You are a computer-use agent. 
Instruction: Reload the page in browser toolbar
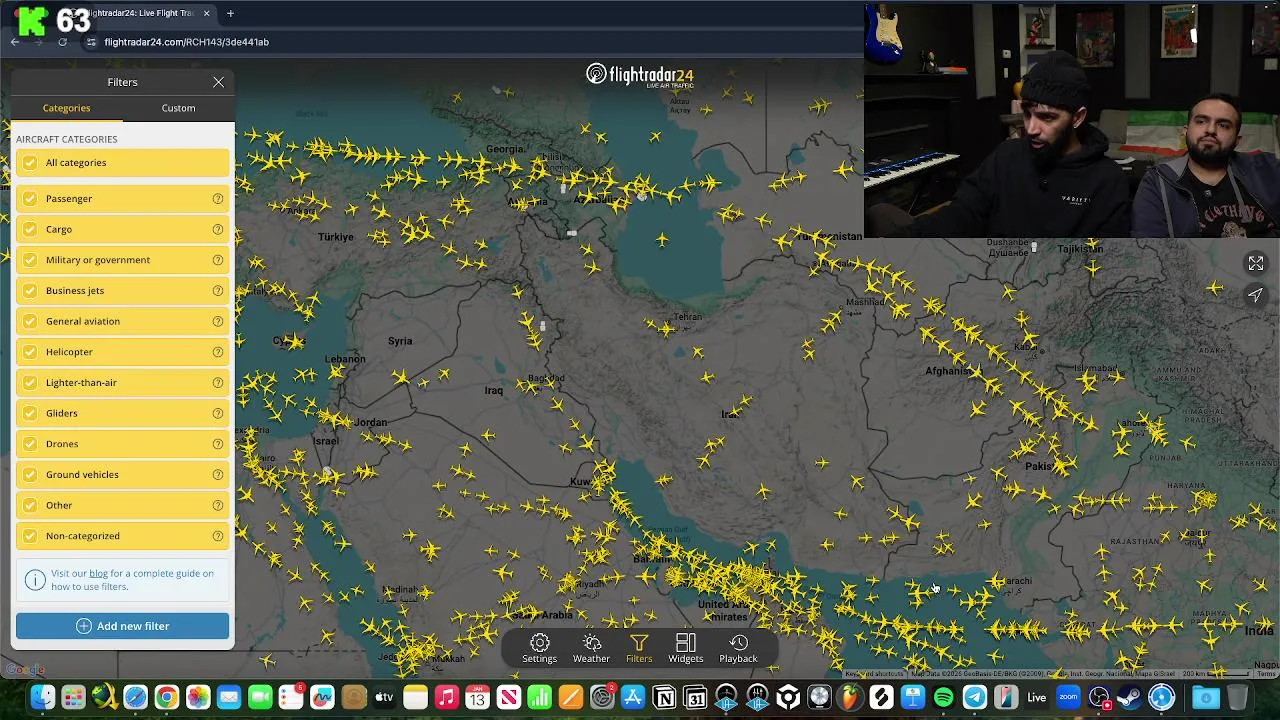coord(62,42)
